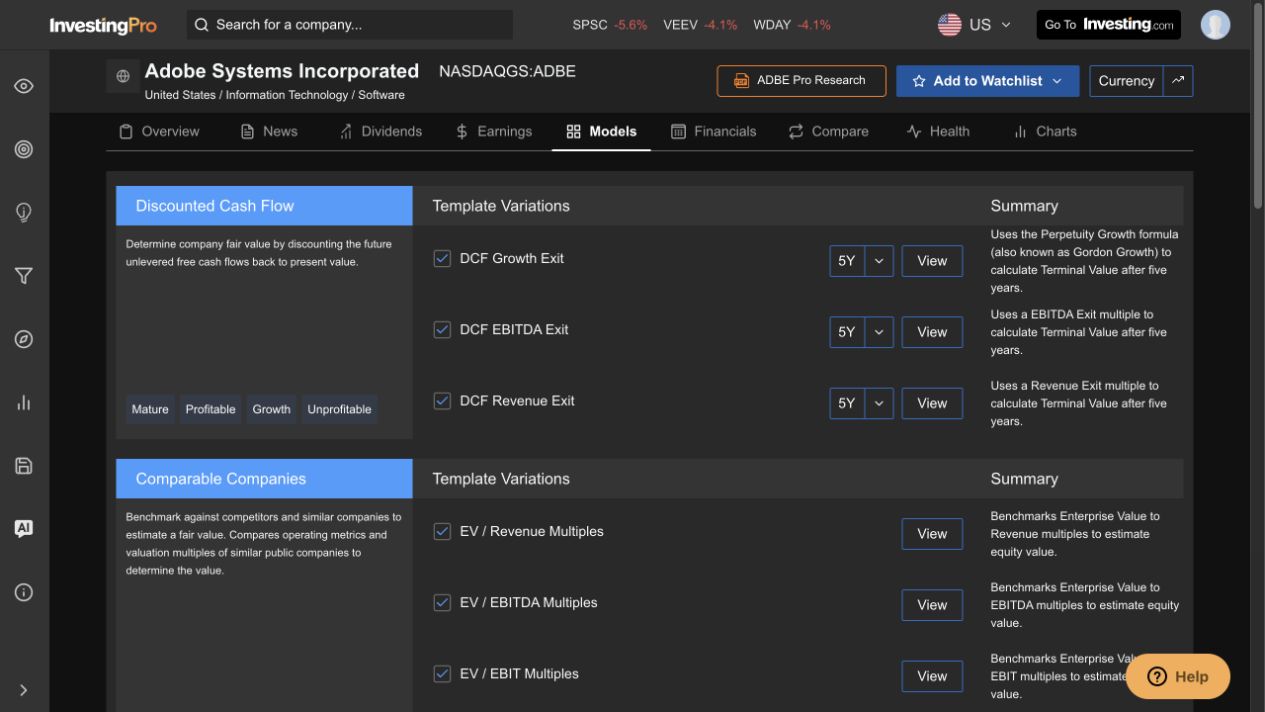Switch to the Financials tab
This screenshot has height=712, width=1265.
pyautogui.click(x=713, y=131)
